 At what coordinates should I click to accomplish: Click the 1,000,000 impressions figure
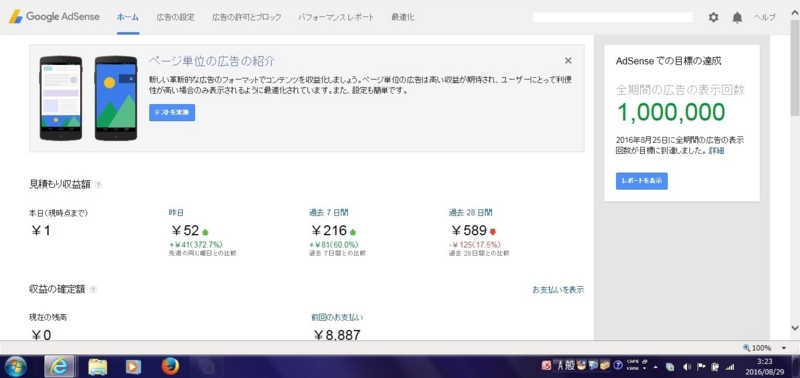(671, 112)
